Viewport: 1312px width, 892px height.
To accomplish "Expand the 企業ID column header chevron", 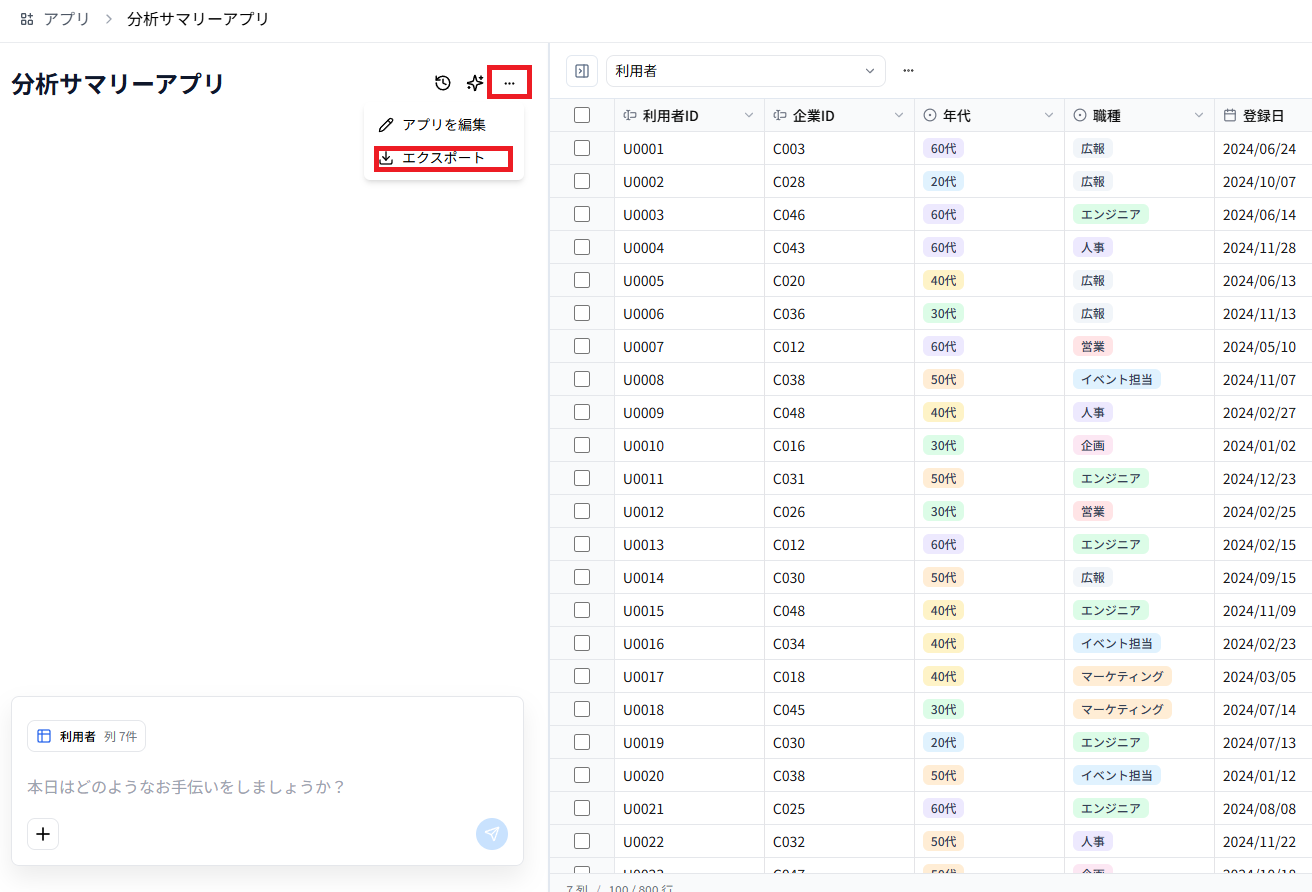I will (x=899, y=116).
